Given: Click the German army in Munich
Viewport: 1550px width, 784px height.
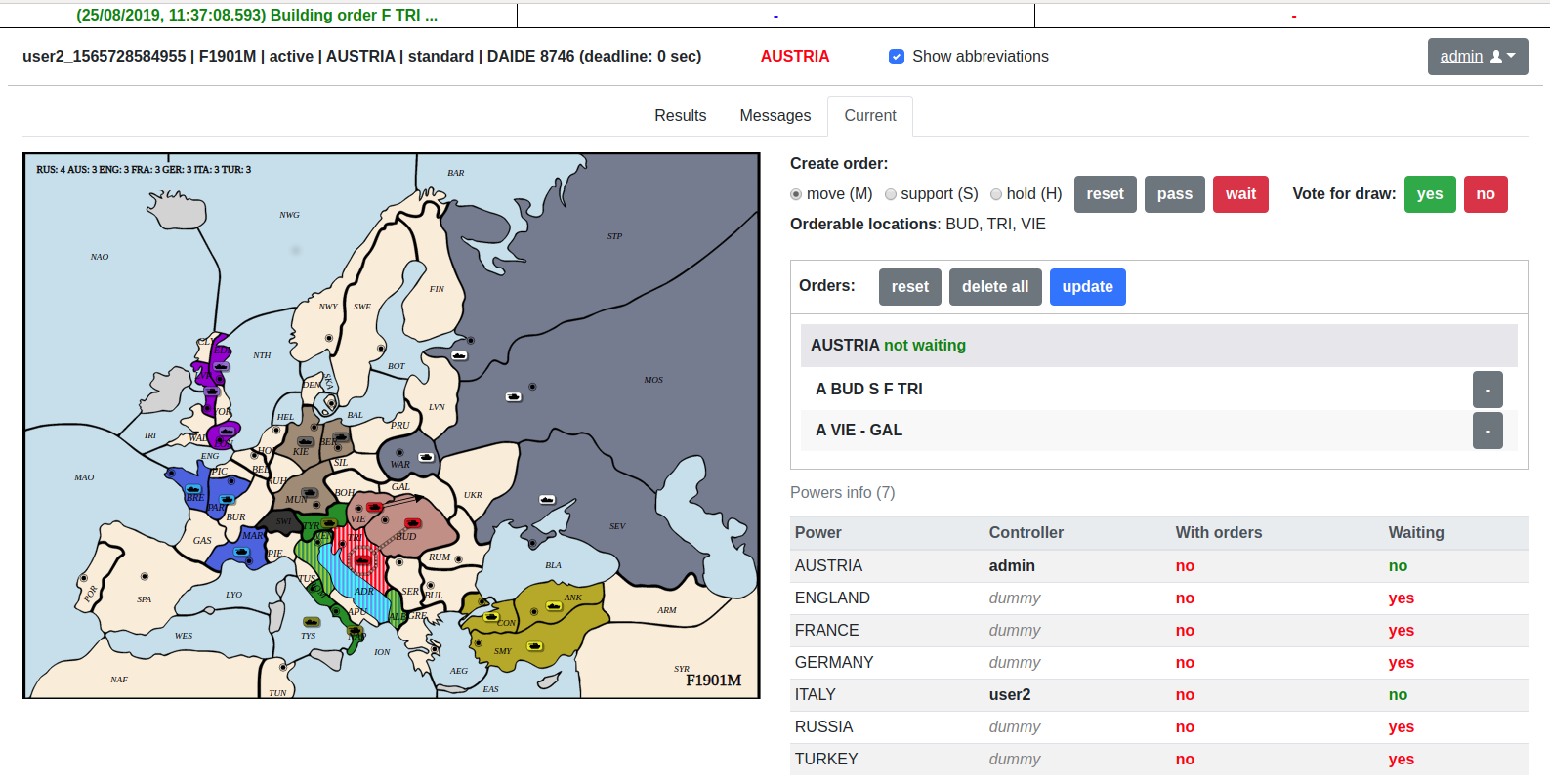Looking at the screenshot, I should [311, 494].
